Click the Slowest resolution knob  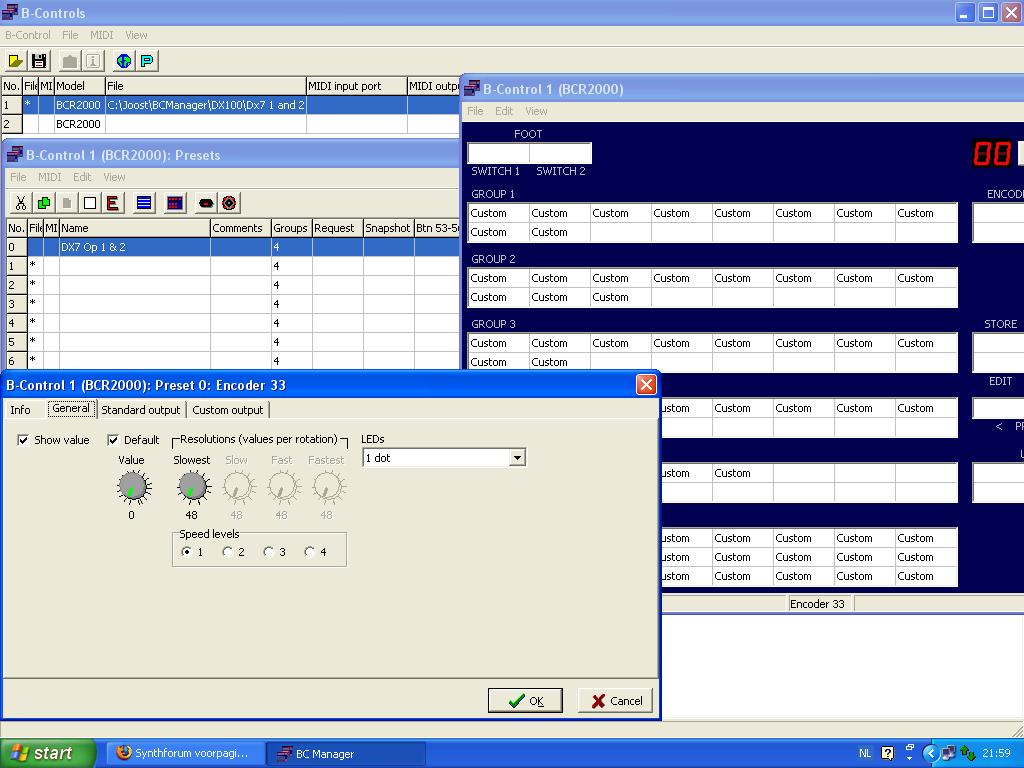click(193, 487)
